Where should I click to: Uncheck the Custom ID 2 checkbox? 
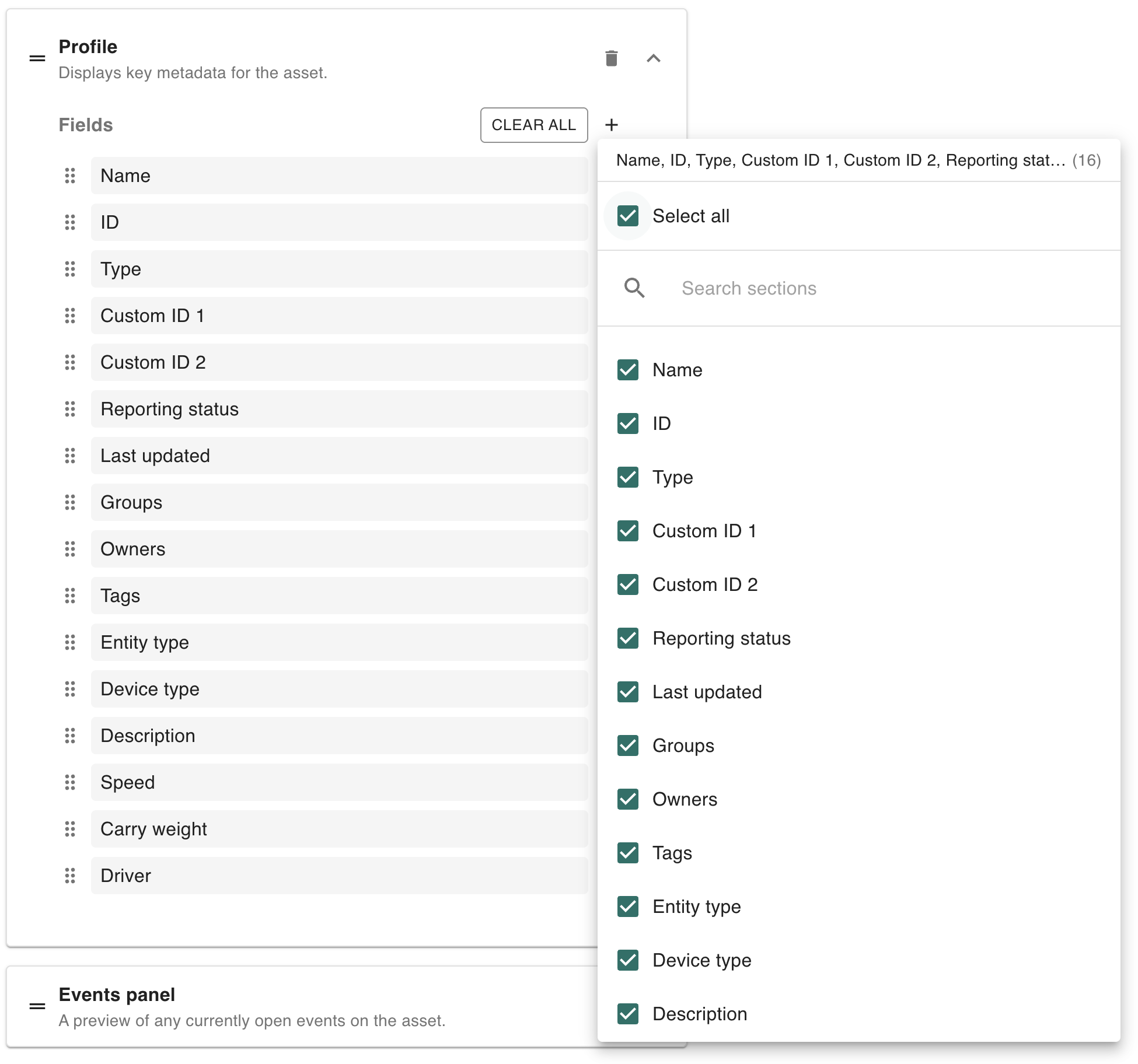point(628,584)
